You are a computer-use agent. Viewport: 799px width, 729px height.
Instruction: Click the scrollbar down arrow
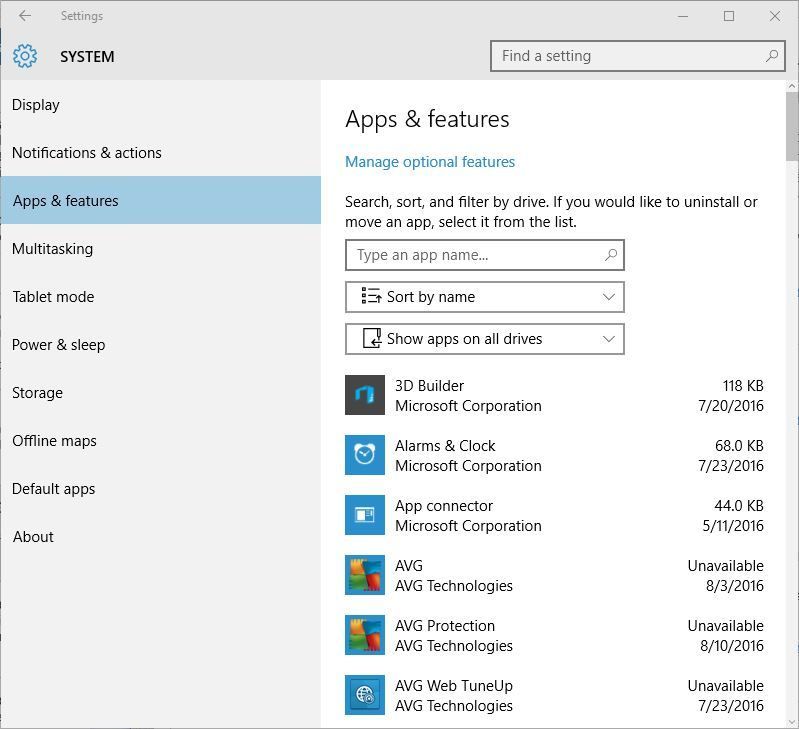coord(791,722)
